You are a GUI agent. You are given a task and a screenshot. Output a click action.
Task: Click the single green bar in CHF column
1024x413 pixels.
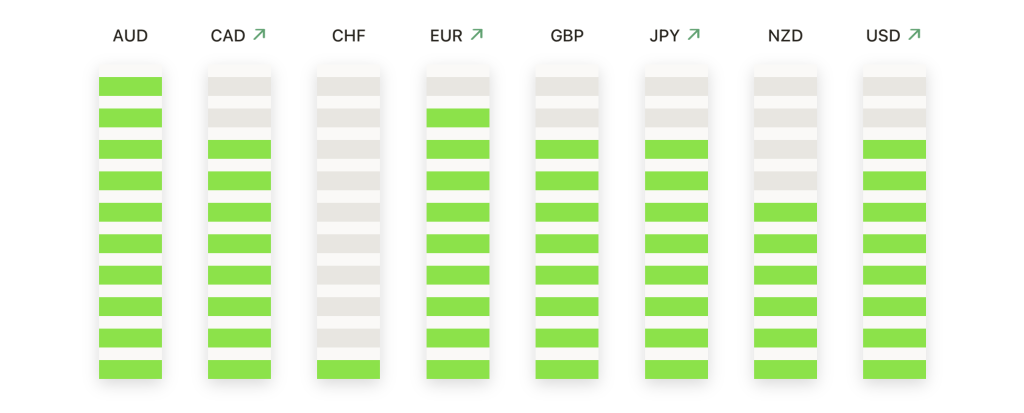pyautogui.click(x=349, y=369)
